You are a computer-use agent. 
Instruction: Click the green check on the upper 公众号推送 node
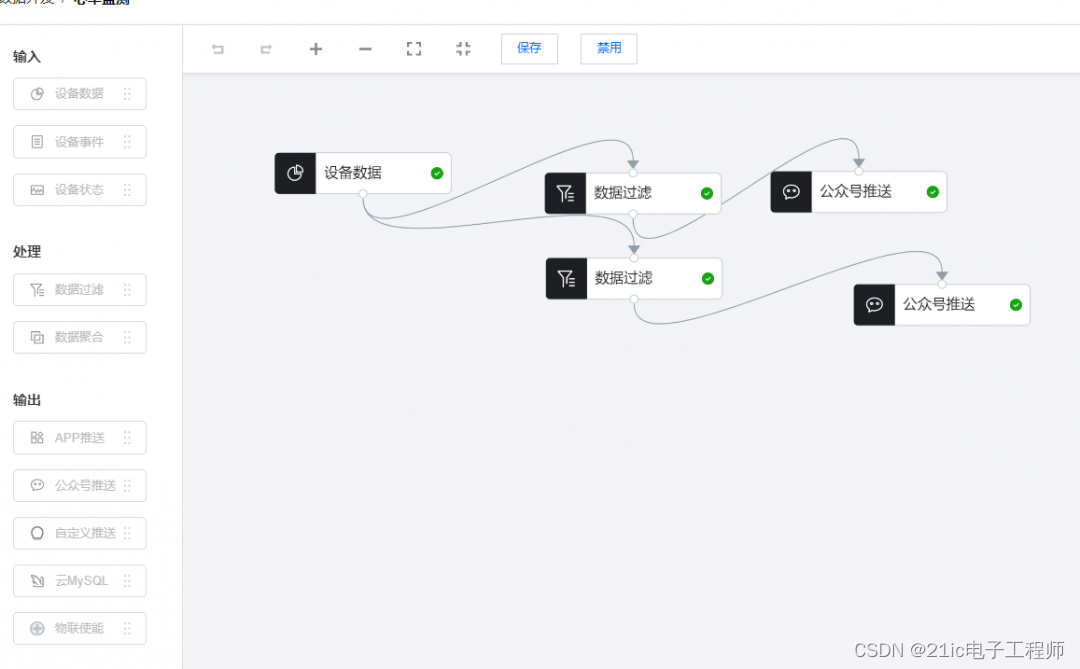[933, 192]
